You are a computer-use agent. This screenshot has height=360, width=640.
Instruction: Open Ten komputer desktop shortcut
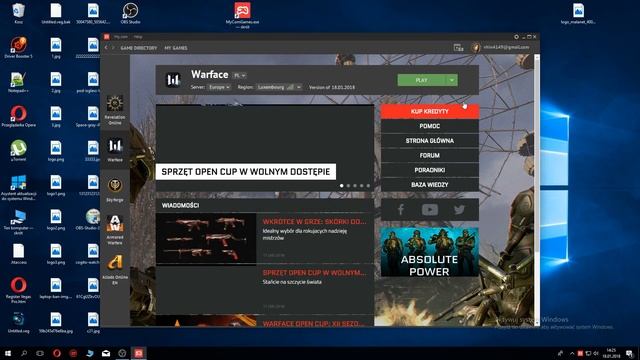pos(18,222)
